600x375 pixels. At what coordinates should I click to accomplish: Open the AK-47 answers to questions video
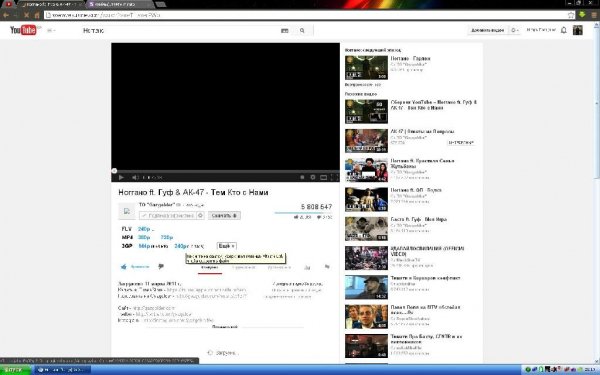click(x=422, y=131)
